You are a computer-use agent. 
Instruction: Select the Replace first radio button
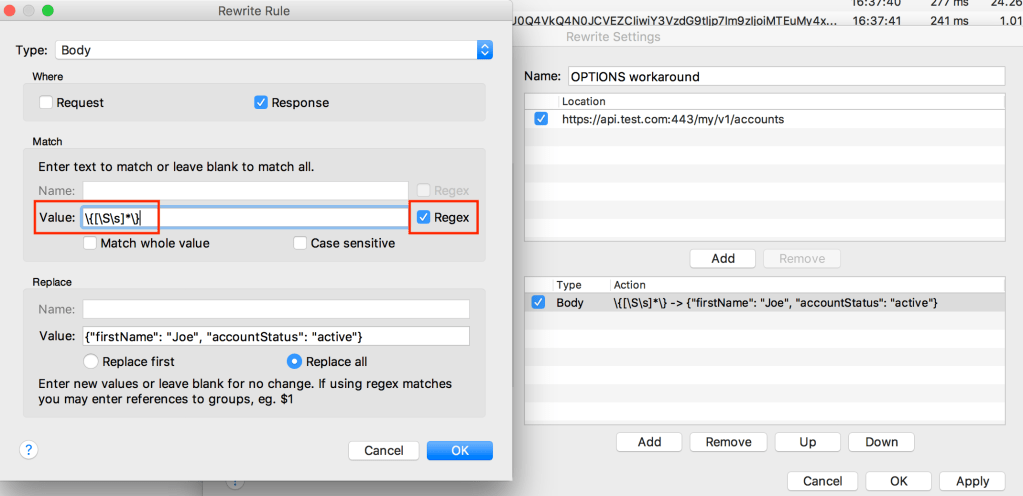(x=91, y=361)
